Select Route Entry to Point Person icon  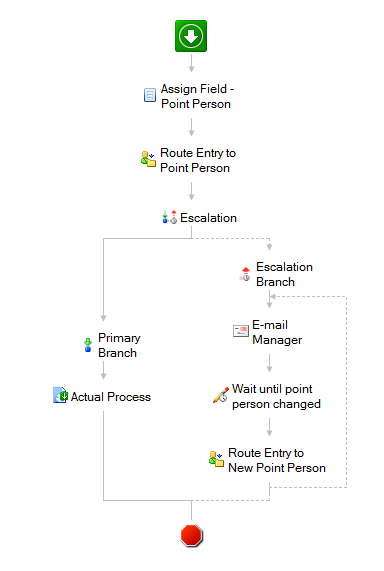(148, 159)
